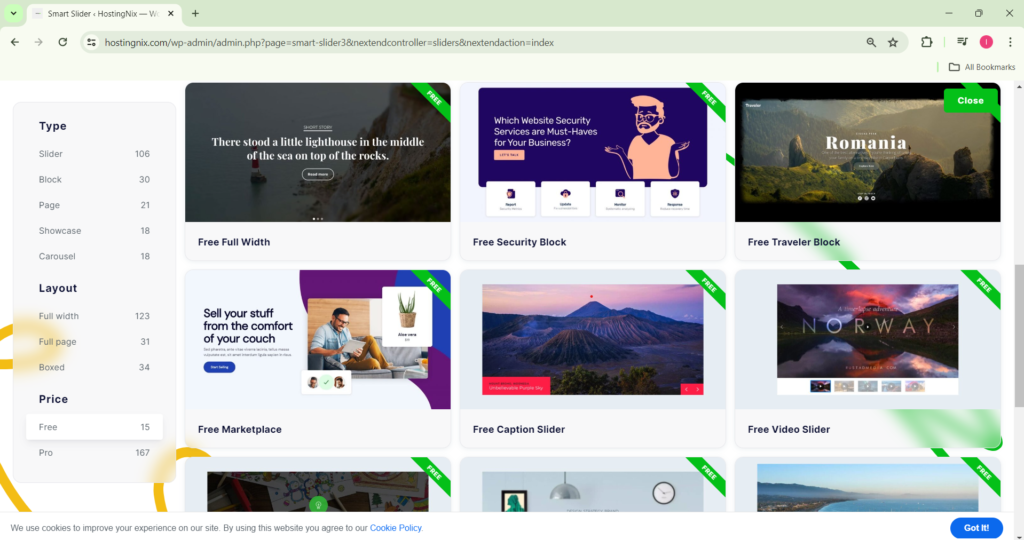Viewport: 1024px width, 540px height.
Task: Click the Free Traveler Block title
Action: pyautogui.click(x=793, y=242)
